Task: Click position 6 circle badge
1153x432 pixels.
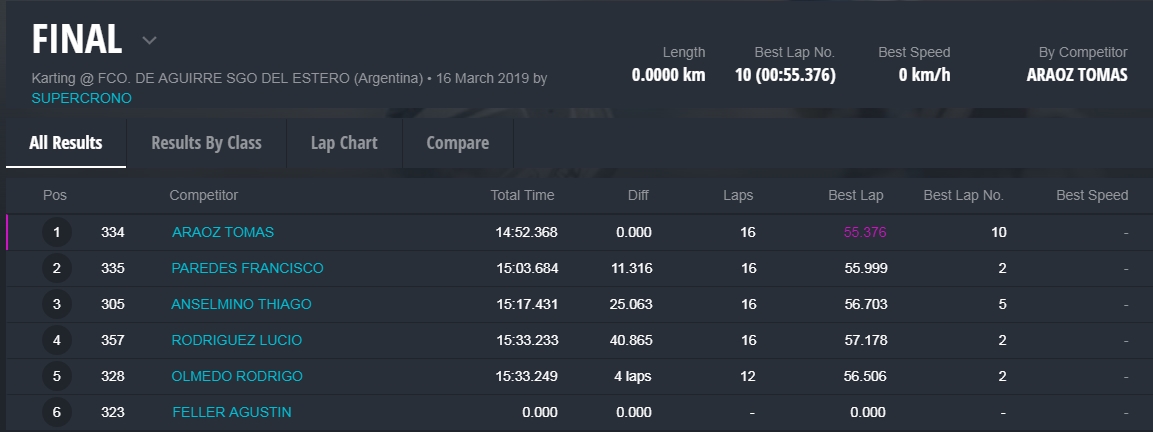Action: (x=57, y=412)
